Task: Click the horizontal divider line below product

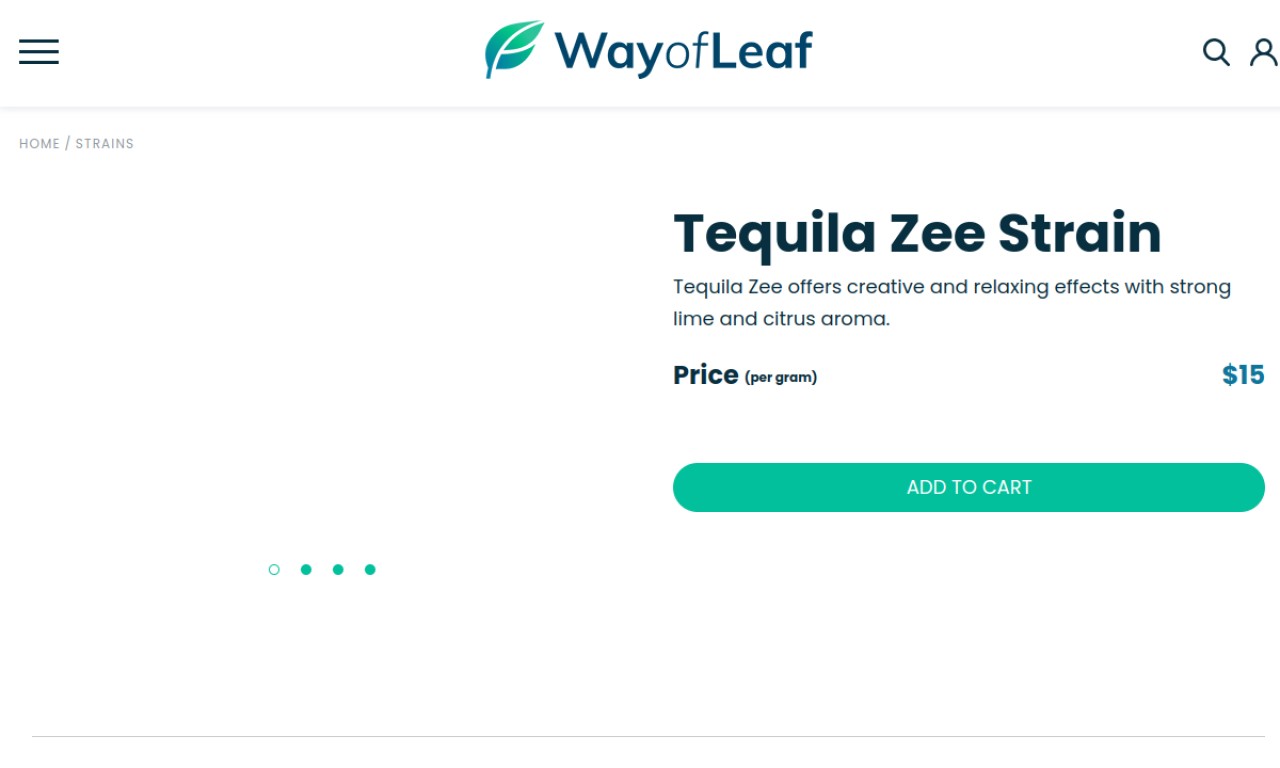Action: click(648, 737)
